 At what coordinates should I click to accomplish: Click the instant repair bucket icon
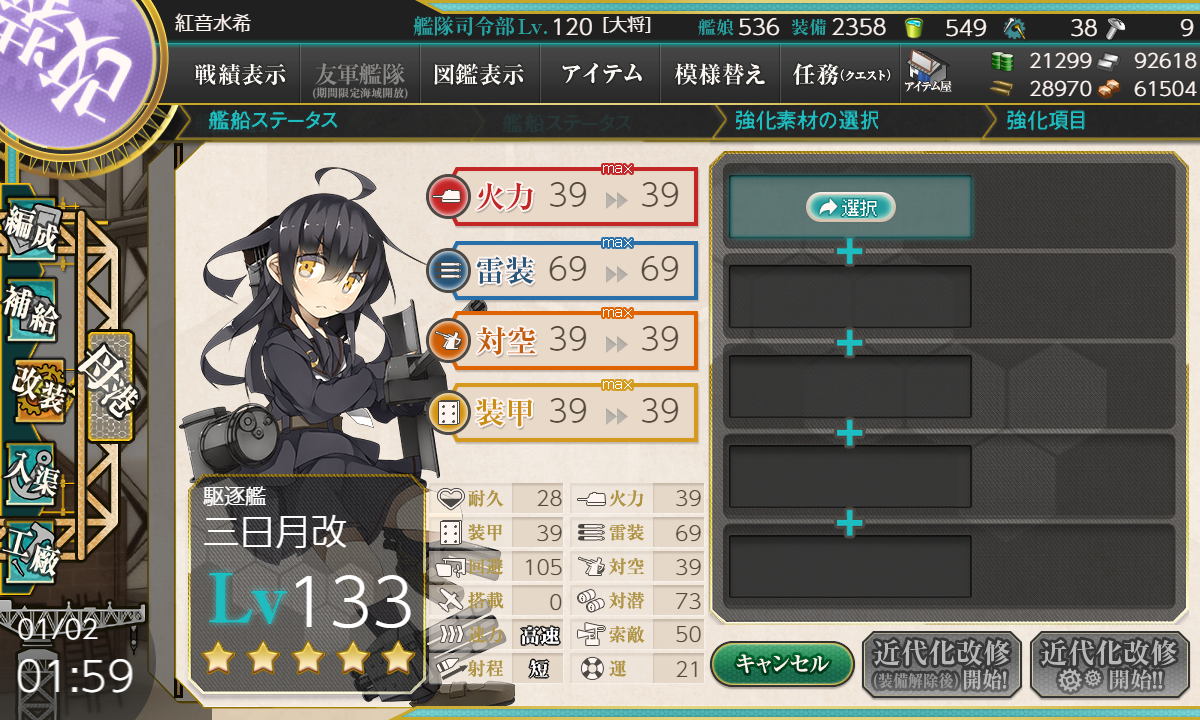[x=913, y=27]
